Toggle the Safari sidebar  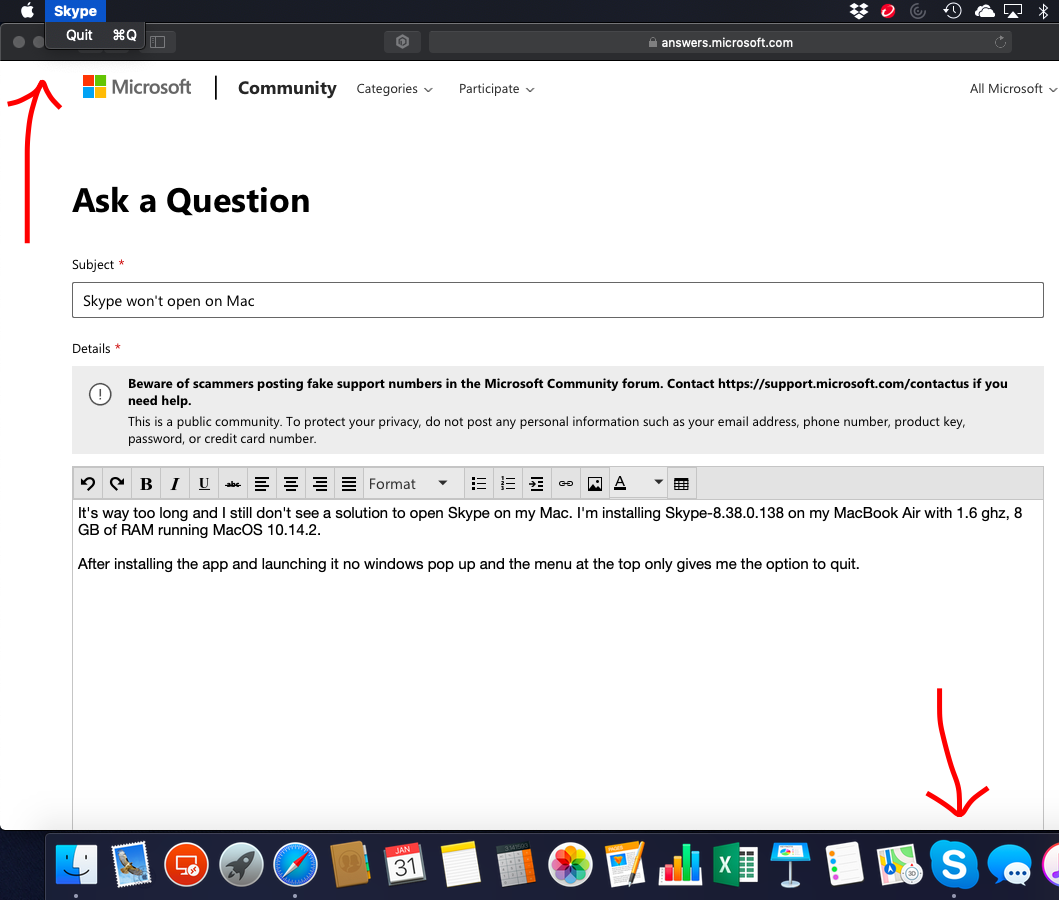[x=158, y=42]
